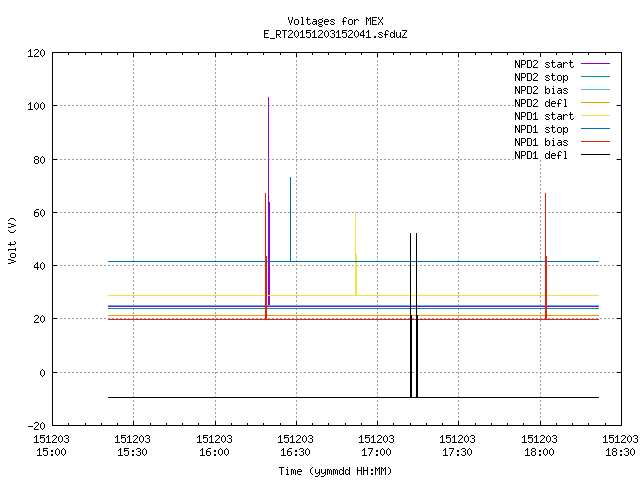Click y-axis tick value 100

tap(36, 106)
